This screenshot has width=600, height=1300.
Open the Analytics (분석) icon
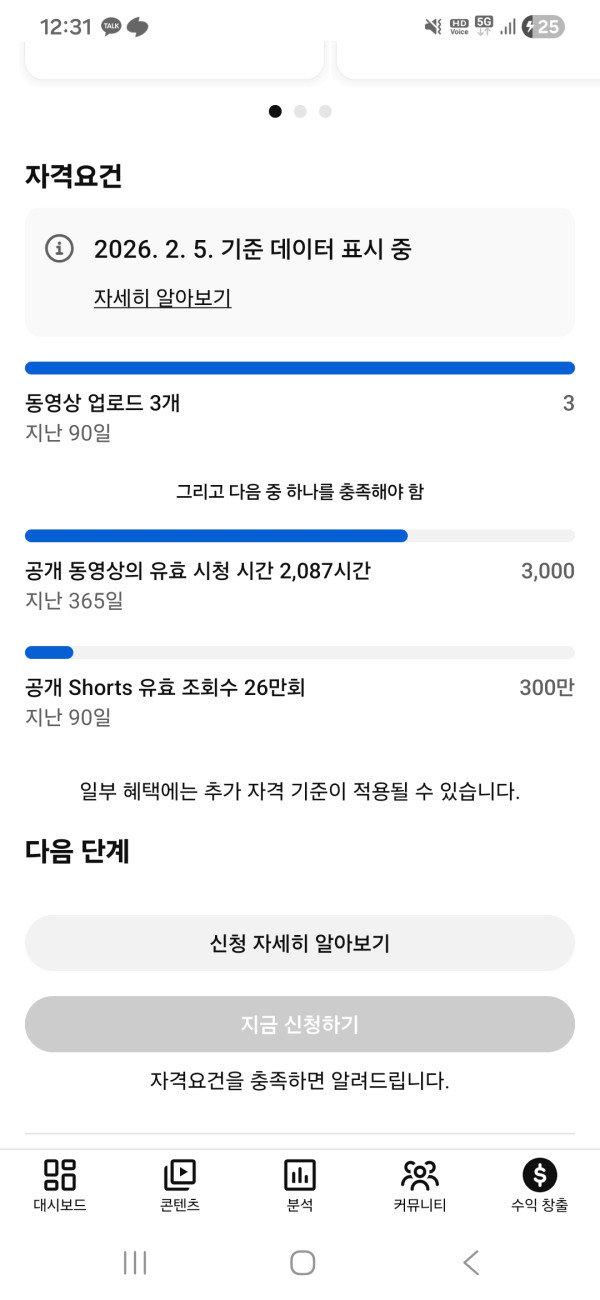pyautogui.click(x=300, y=1174)
